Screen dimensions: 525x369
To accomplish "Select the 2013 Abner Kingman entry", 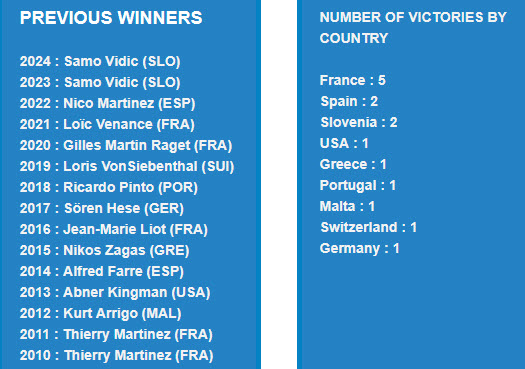I will [x=115, y=293].
